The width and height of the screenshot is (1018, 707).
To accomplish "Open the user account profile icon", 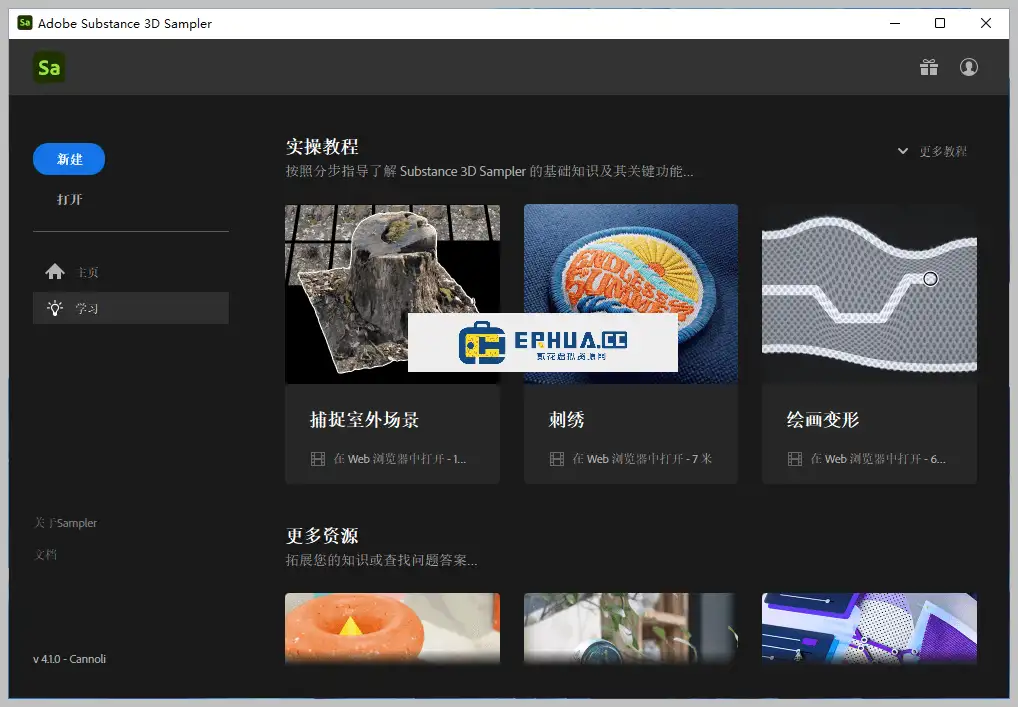I will 968,67.
